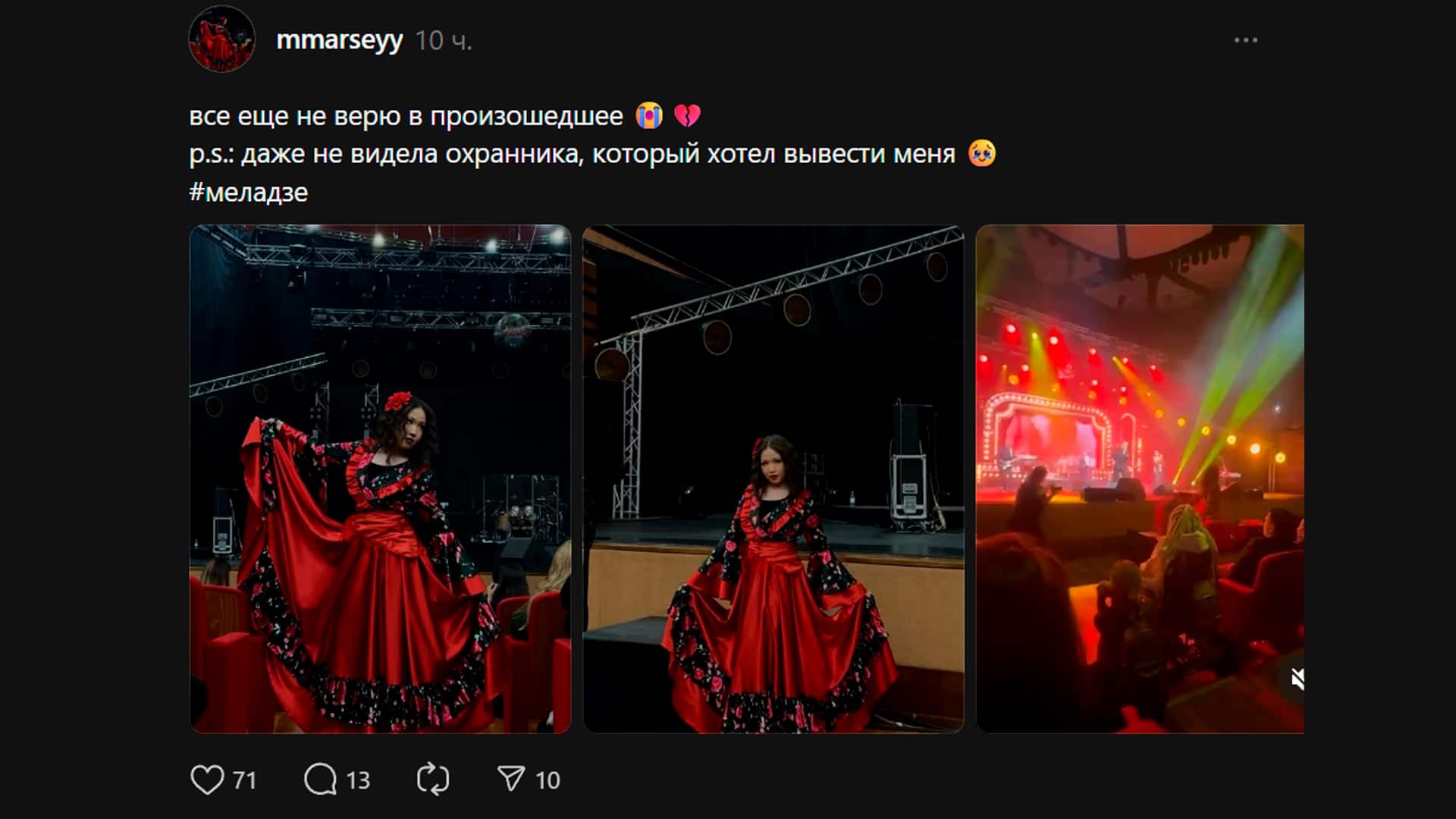View the 71 likes count

[x=244, y=780]
